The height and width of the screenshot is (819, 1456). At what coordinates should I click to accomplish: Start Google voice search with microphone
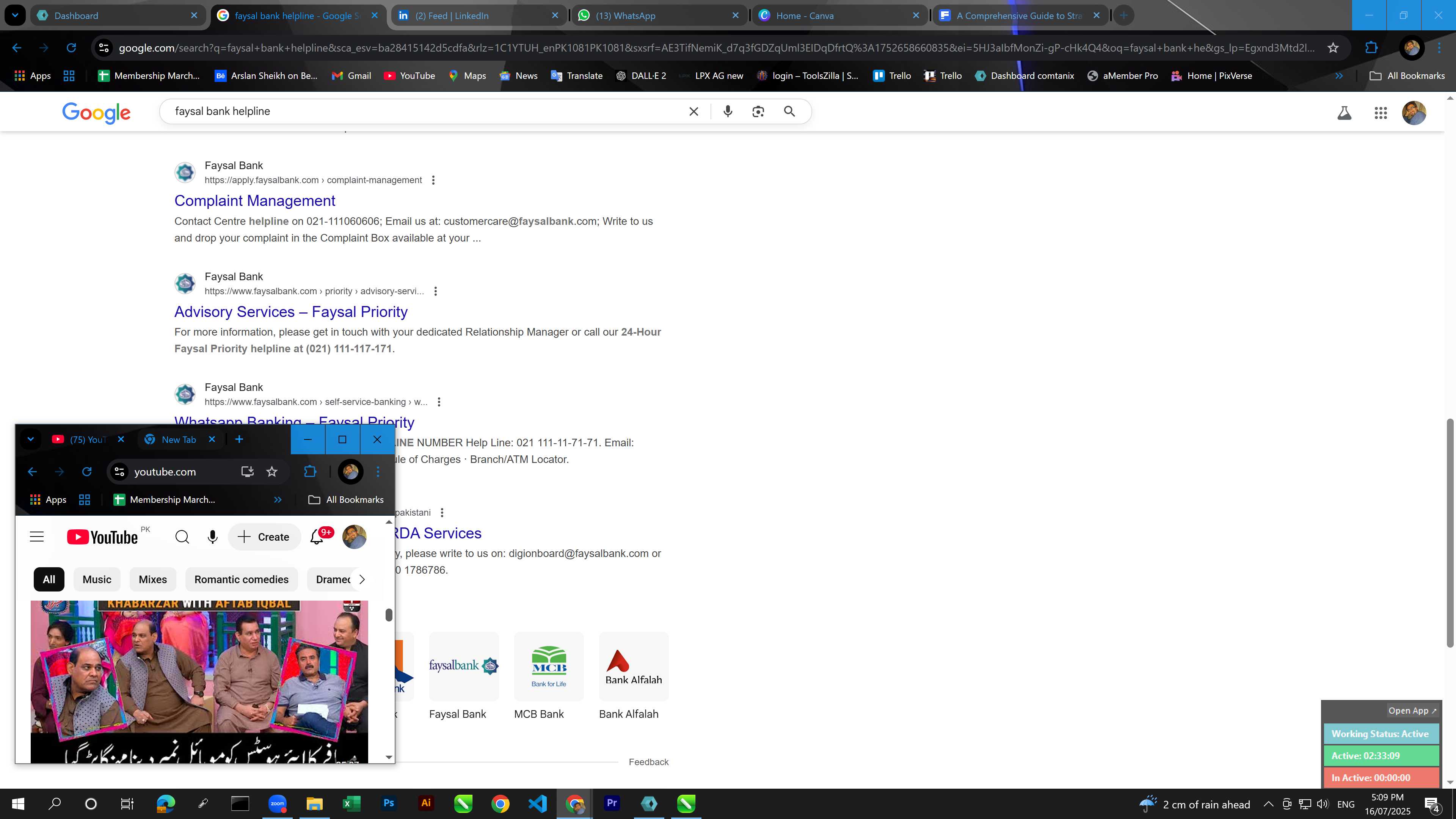click(728, 111)
